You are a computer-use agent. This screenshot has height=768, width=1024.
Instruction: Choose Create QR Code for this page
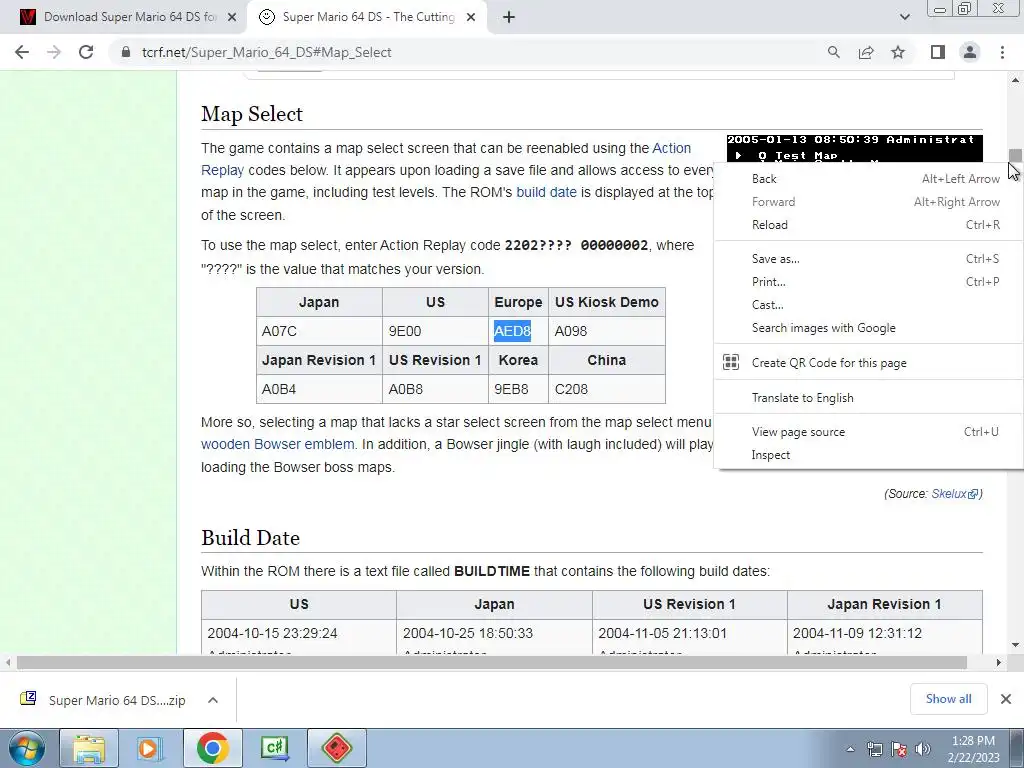(x=869, y=362)
